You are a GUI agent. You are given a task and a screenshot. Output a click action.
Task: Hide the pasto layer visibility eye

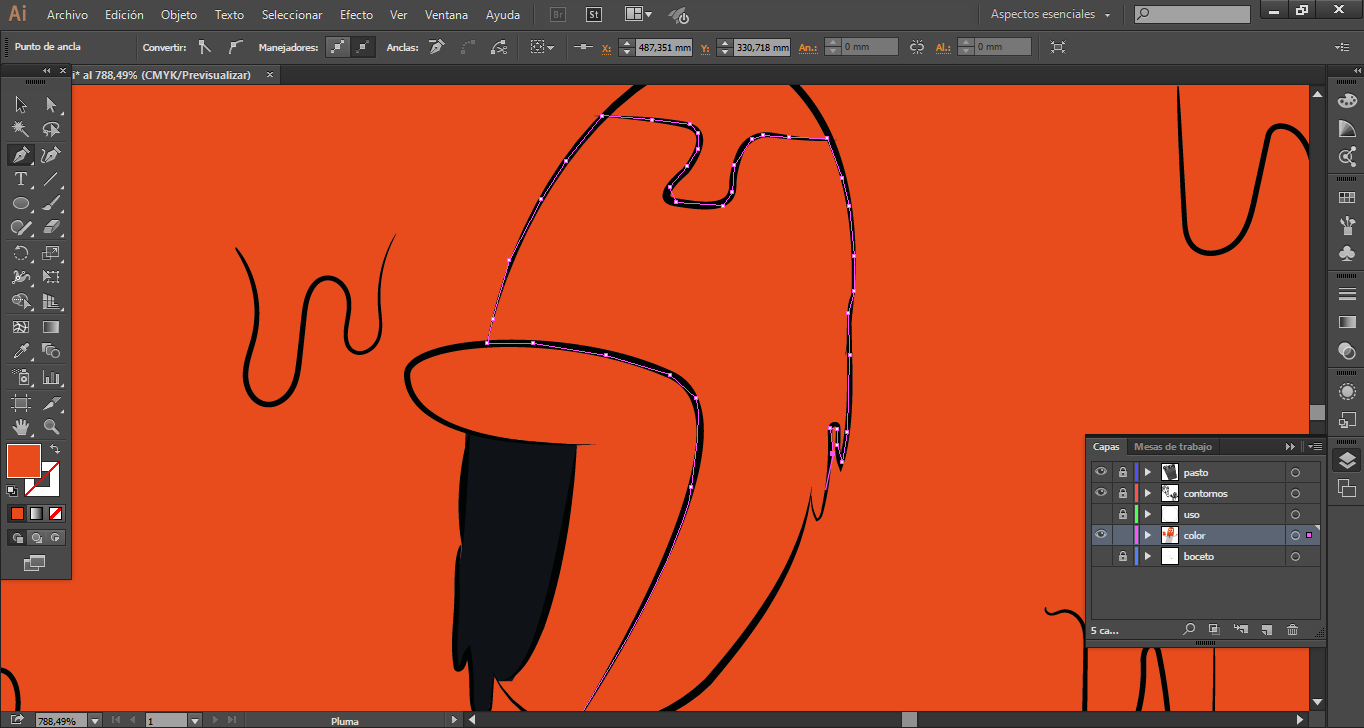pyautogui.click(x=1101, y=472)
